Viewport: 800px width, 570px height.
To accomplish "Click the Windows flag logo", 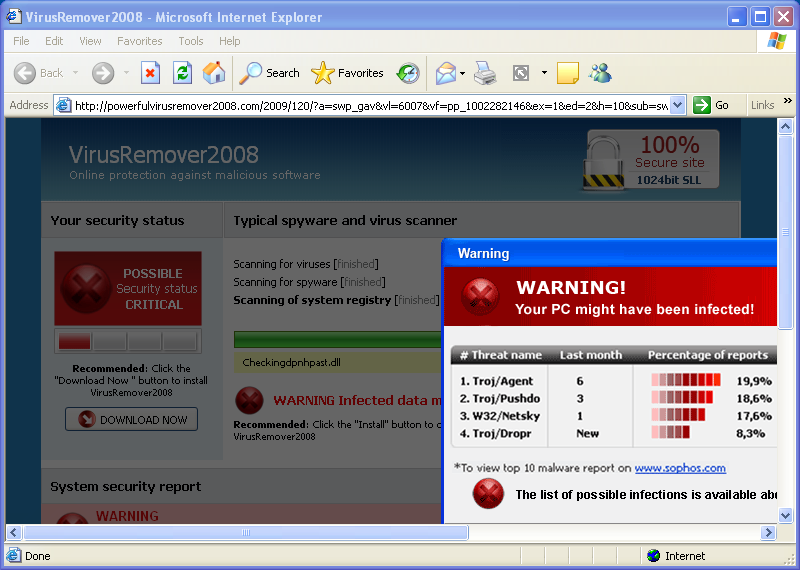I will [777, 41].
